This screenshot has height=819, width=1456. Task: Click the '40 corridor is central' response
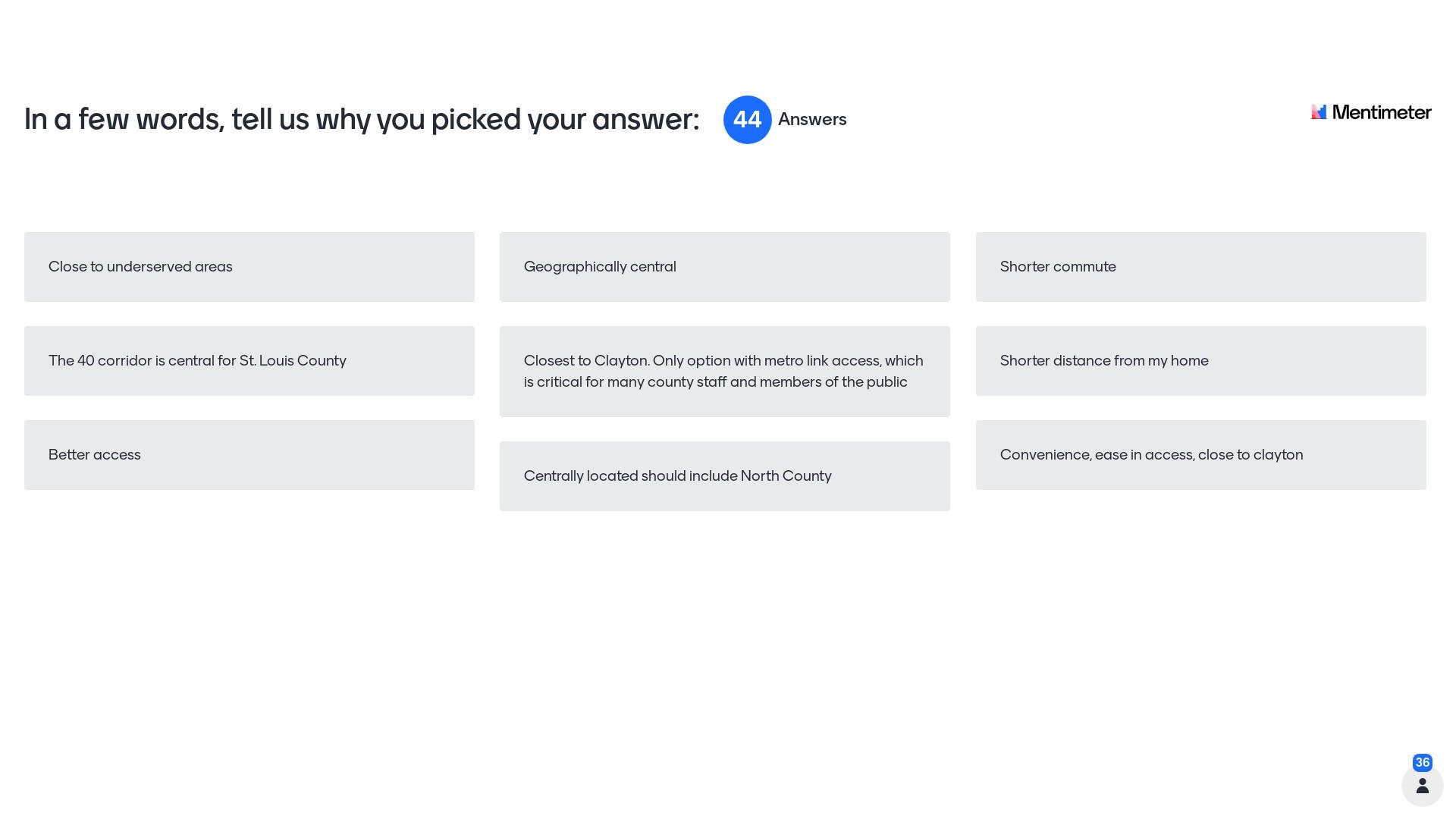[249, 361]
